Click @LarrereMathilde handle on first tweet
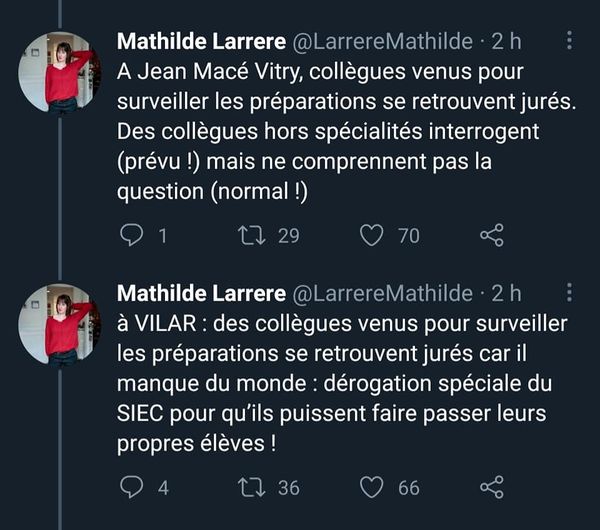 (x=380, y=42)
